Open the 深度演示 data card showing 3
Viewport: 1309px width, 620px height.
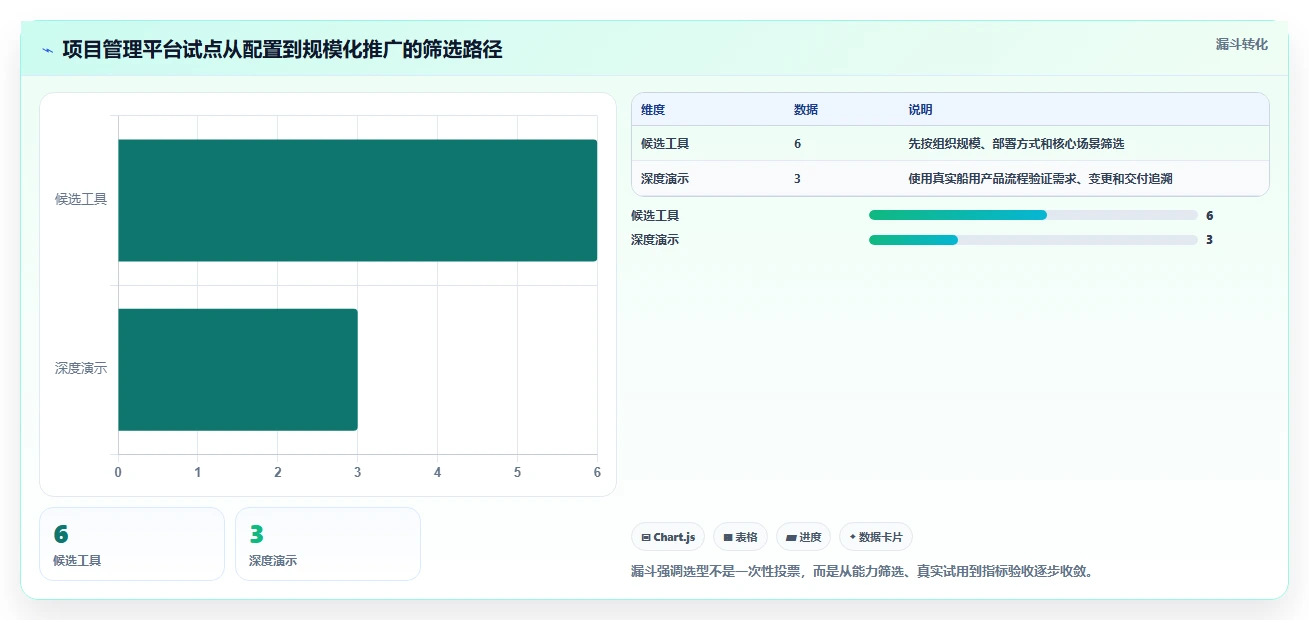[x=328, y=544]
